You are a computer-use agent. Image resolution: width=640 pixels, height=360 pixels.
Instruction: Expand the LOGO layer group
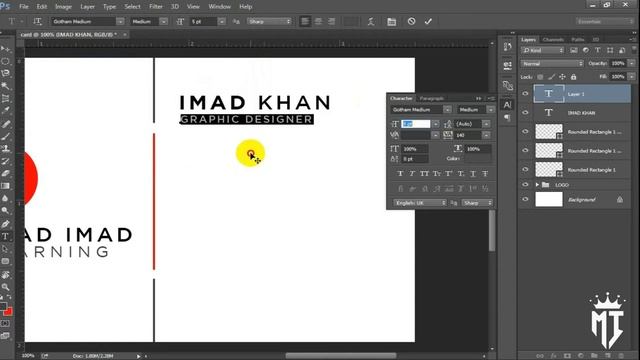(537, 185)
